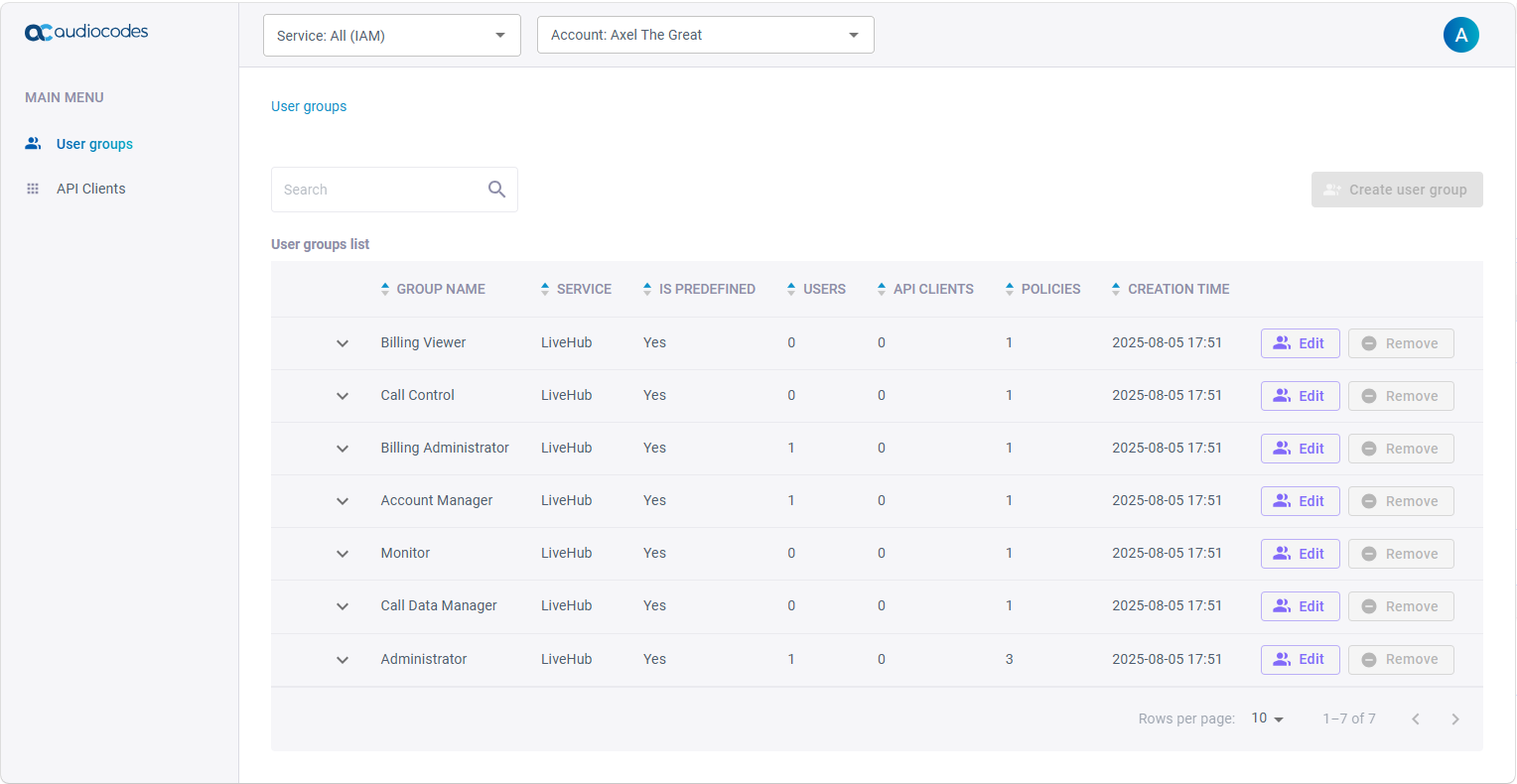Open API Clients in main menu
The image size is (1517, 784).
tap(90, 189)
